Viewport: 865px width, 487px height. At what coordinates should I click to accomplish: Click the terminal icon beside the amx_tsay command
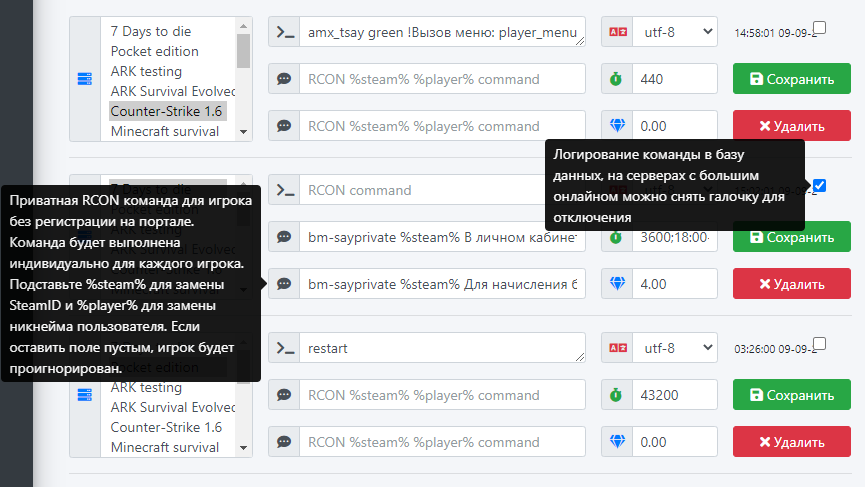(285, 32)
